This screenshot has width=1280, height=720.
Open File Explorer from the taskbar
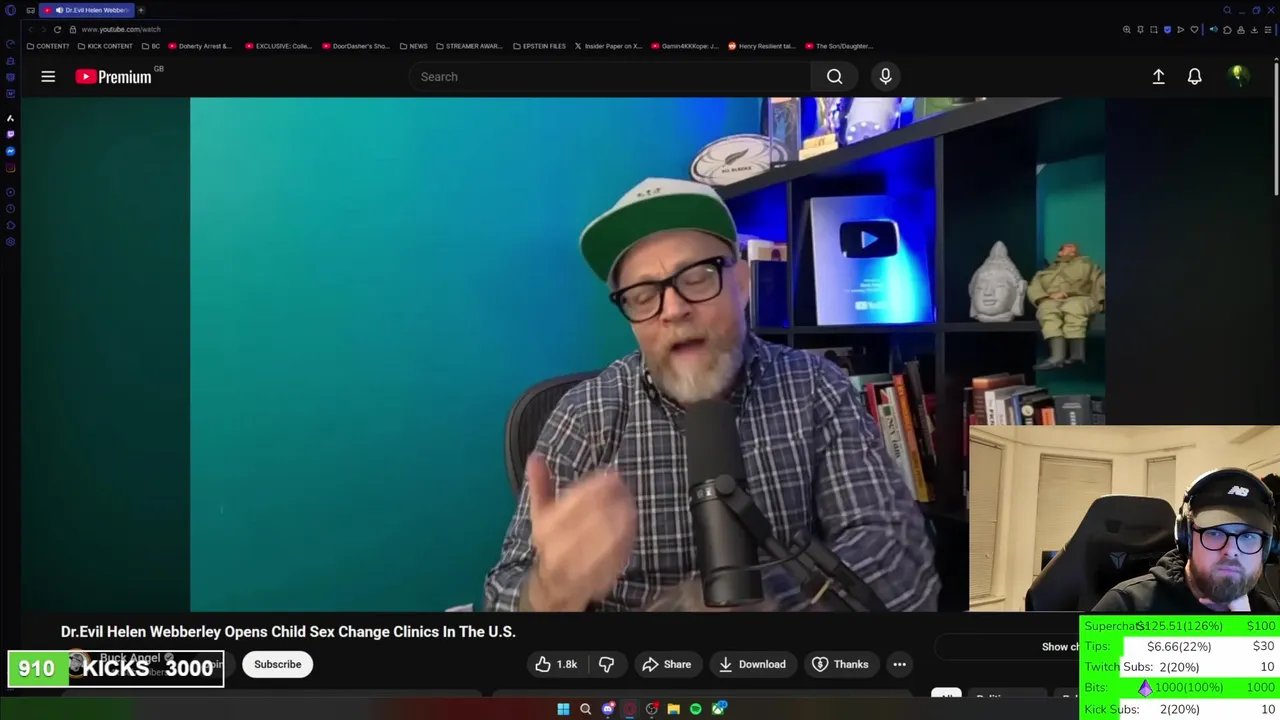(x=674, y=709)
